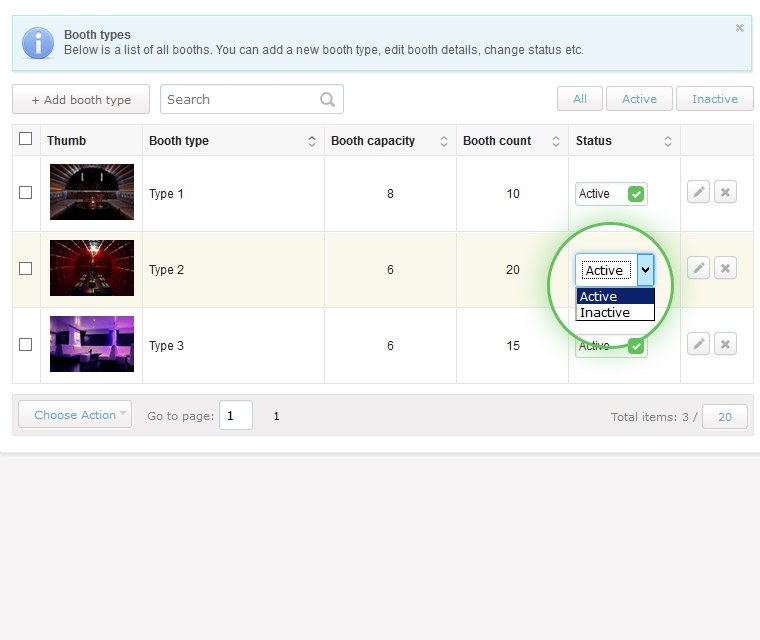Click the magnifier search icon

point(328,99)
